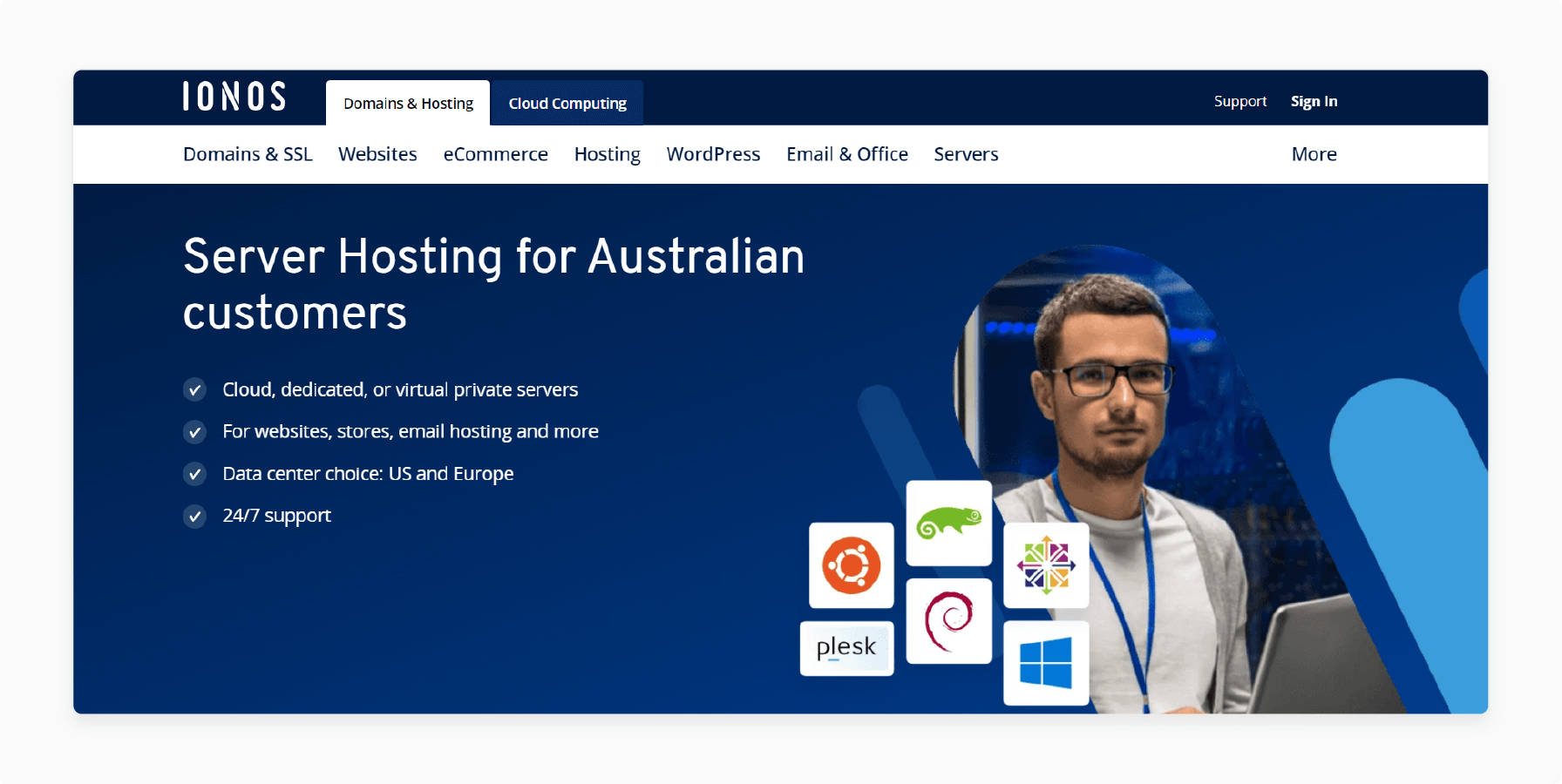Click the Ubuntu logo tile
1562x784 pixels.
coord(852,565)
